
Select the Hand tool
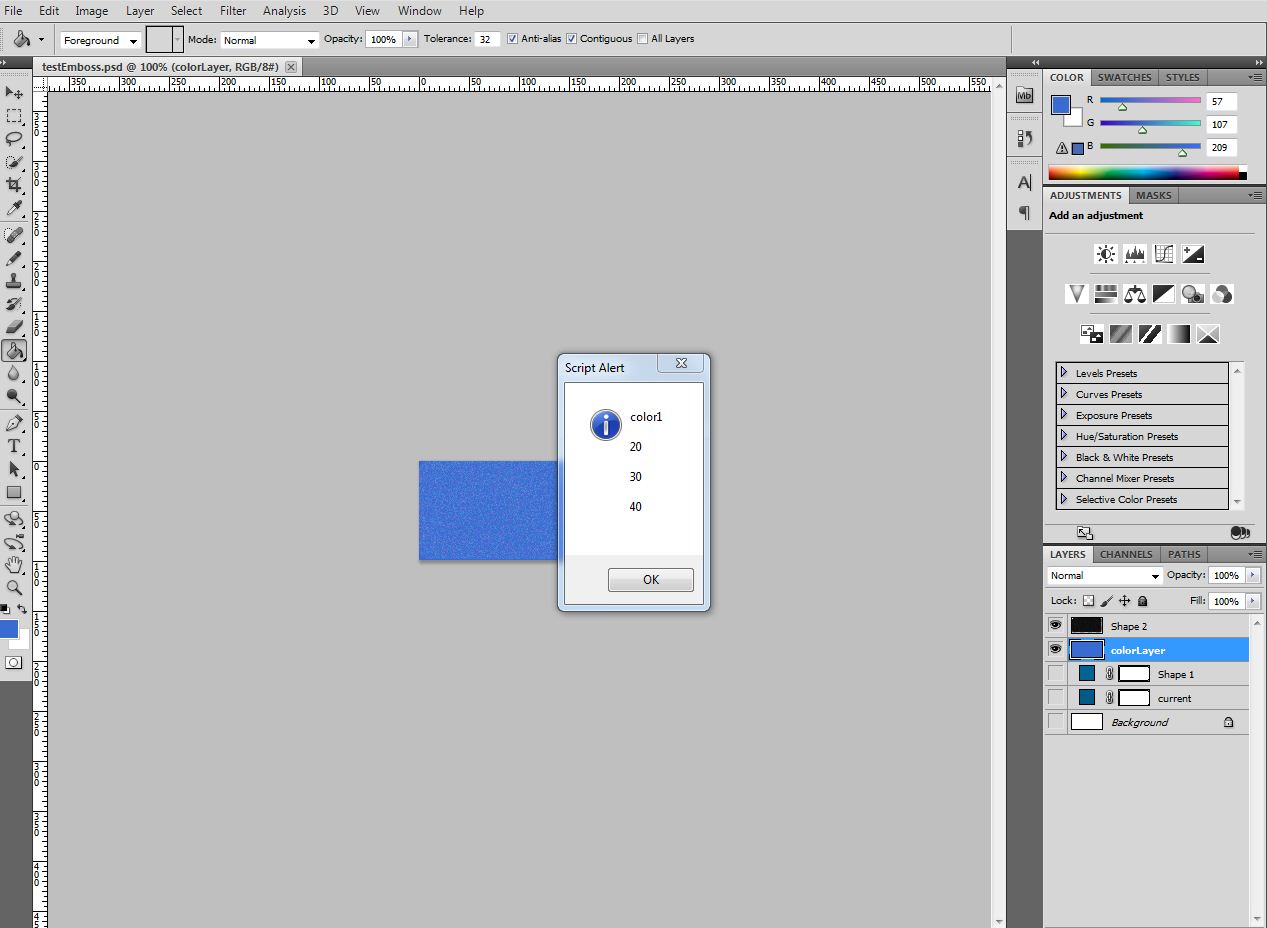point(14,565)
